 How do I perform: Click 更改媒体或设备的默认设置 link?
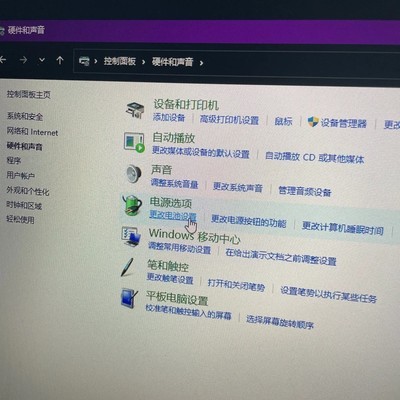[x=201, y=152]
